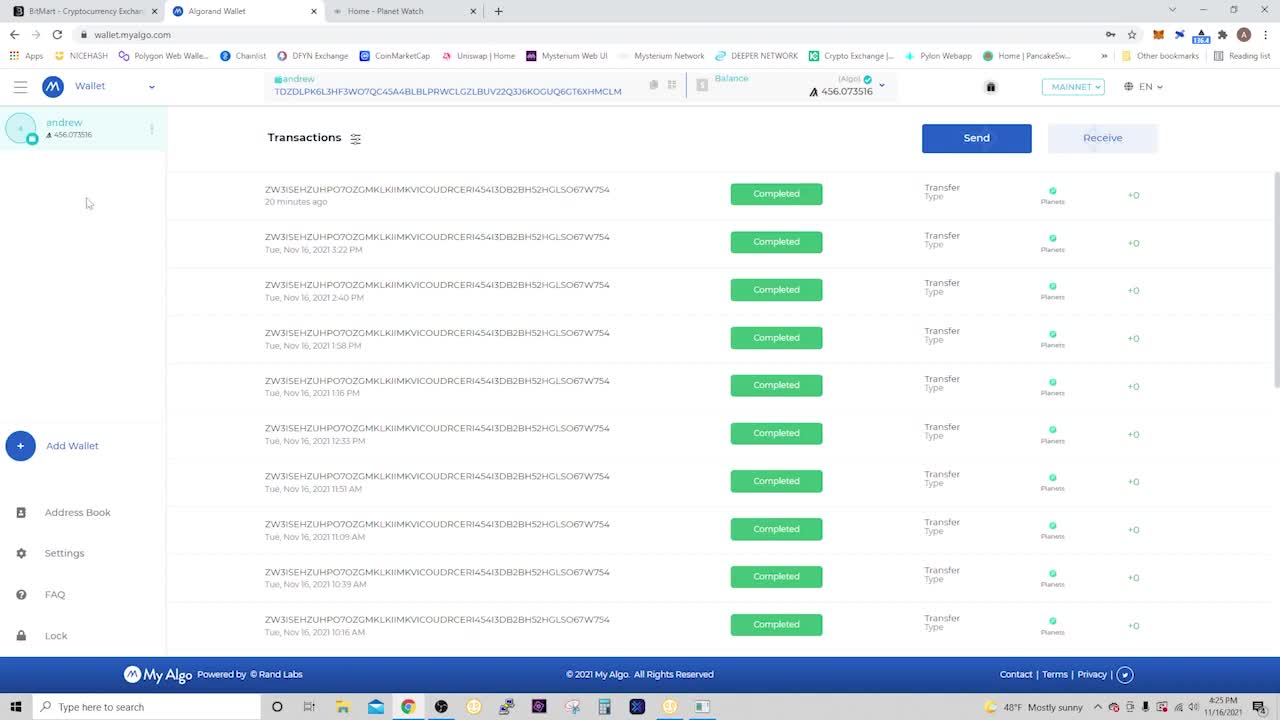Click the Planets asset icon in first transaction
Screen dimensions: 1280x720
point(1052,191)
